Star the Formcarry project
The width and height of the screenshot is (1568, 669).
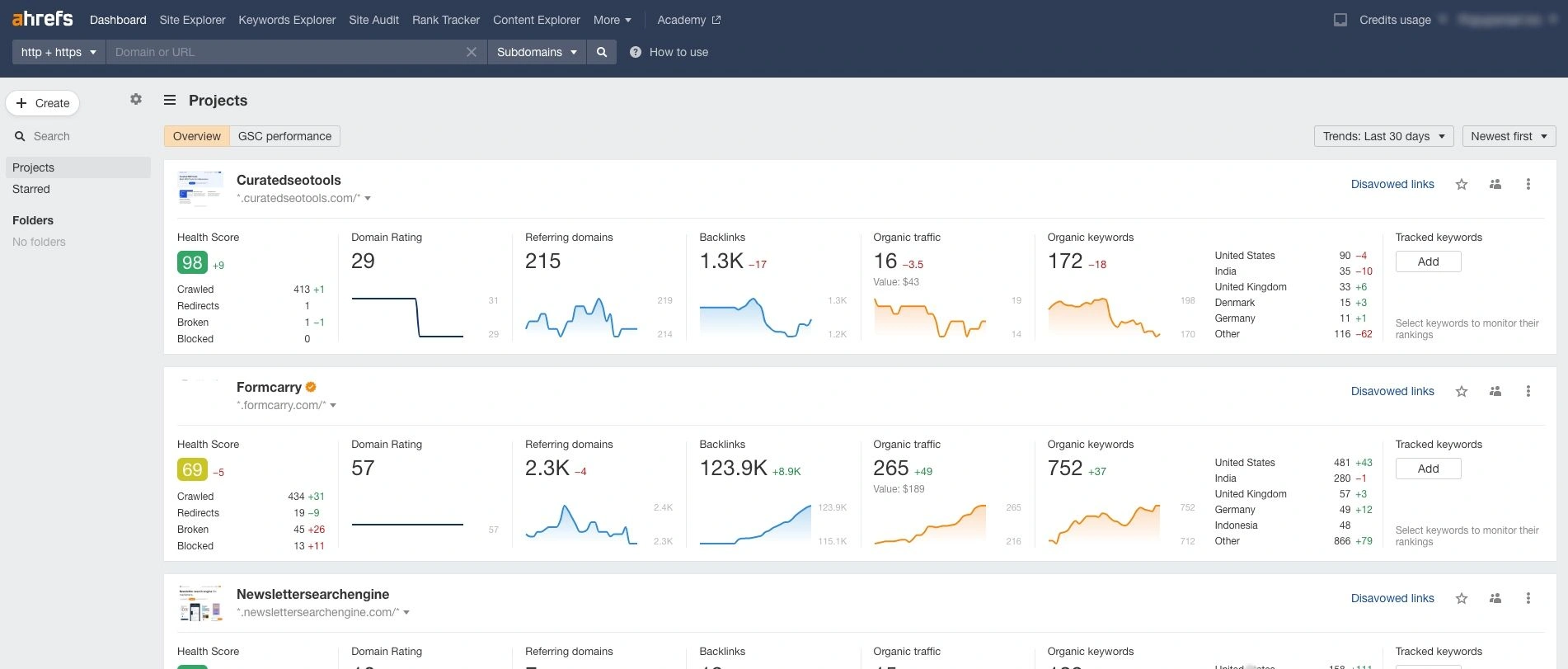click(x=1462, y=391)
